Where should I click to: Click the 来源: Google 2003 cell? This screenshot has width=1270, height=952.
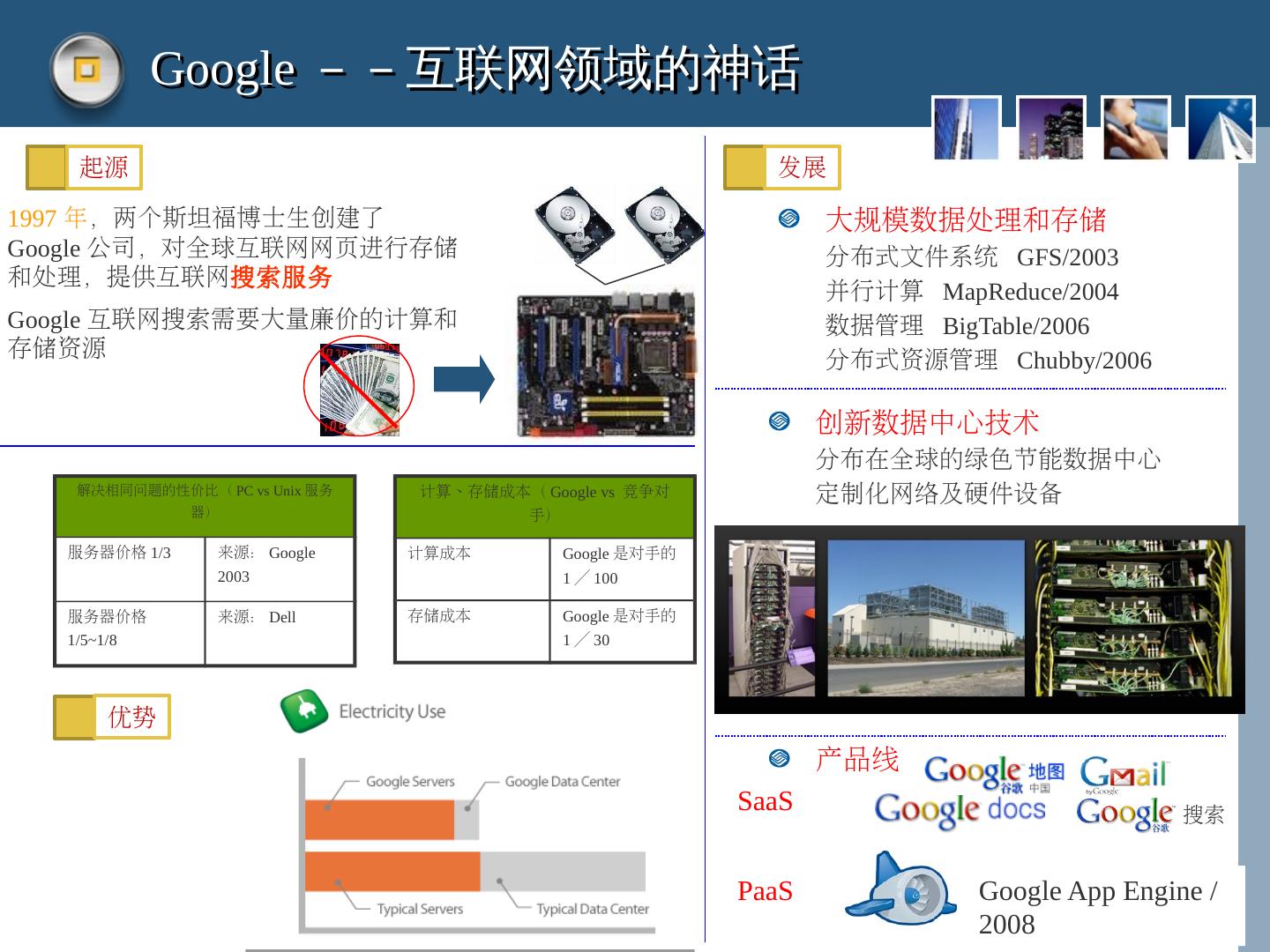pyautogui.click(x=280, y=569)
